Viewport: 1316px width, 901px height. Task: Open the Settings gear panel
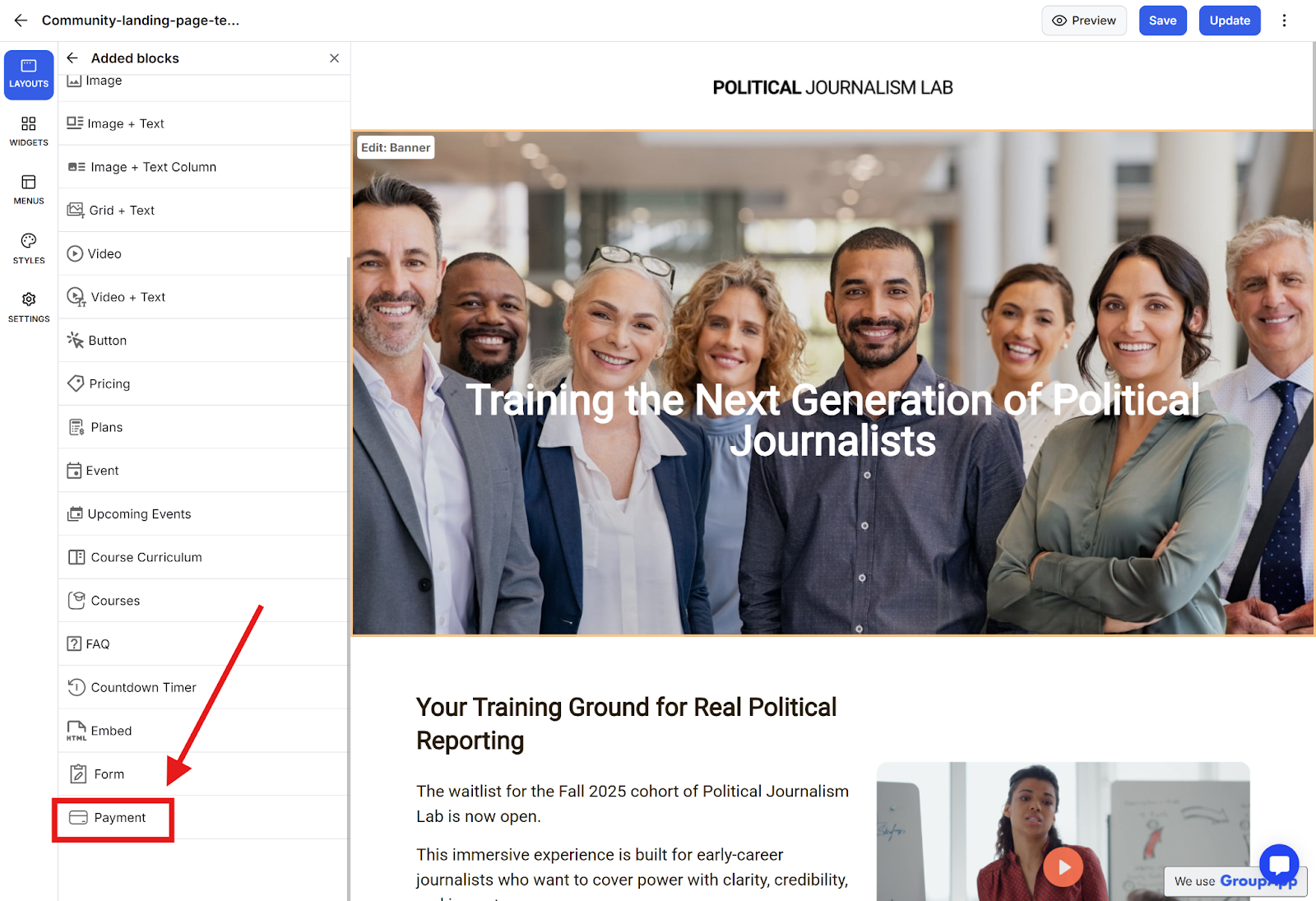click(x=29, y=307)
